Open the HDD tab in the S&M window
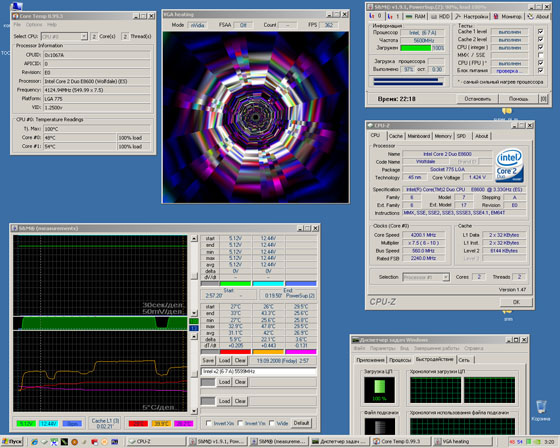Viewport: 560px width, 448px height. [440, 16]
